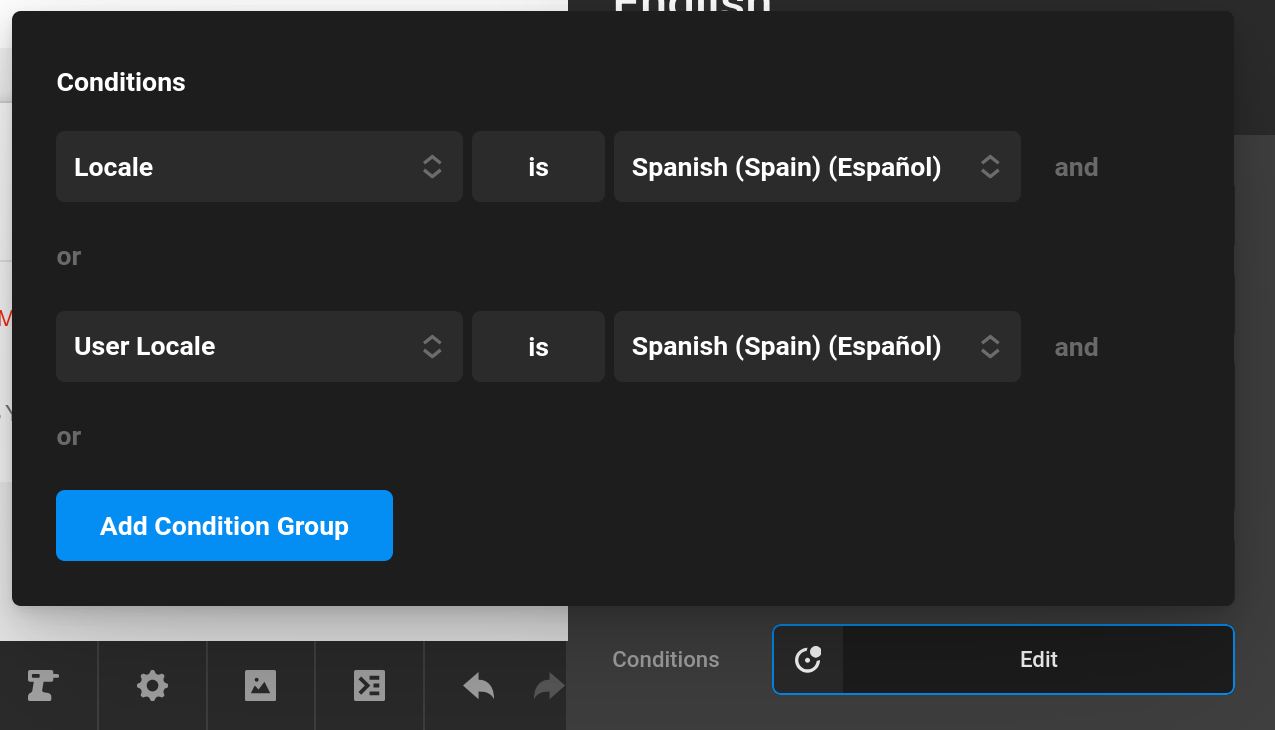Open the image library icon
The height and width of the screenshot is (730, 1275).
[x=260, y=685]
